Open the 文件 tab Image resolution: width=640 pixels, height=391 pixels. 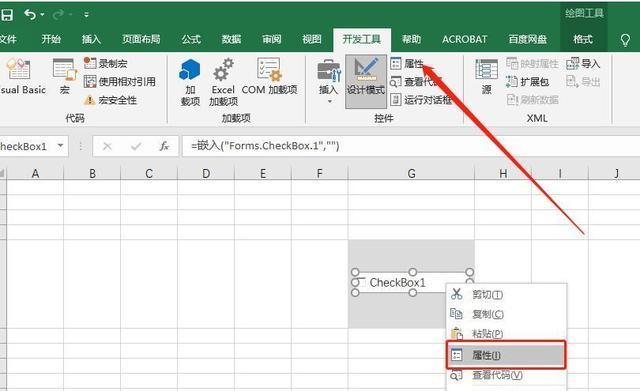click(x=8, y=39)
